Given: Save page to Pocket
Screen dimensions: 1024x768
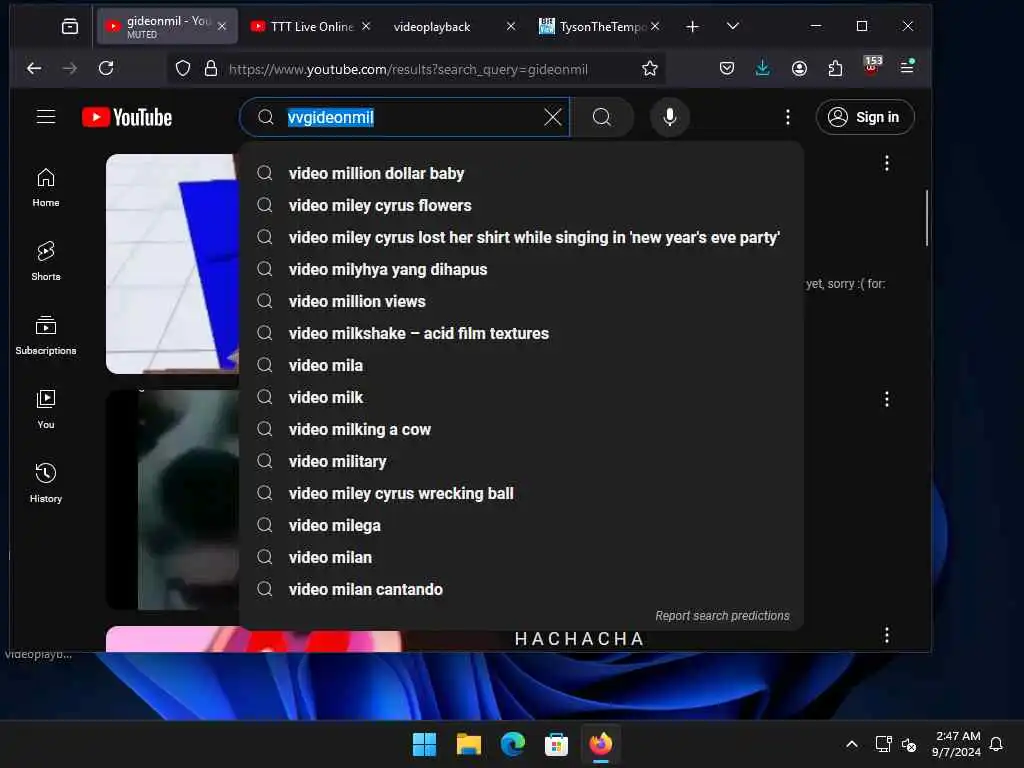Looking at the screenshot, I should [726, 69].
